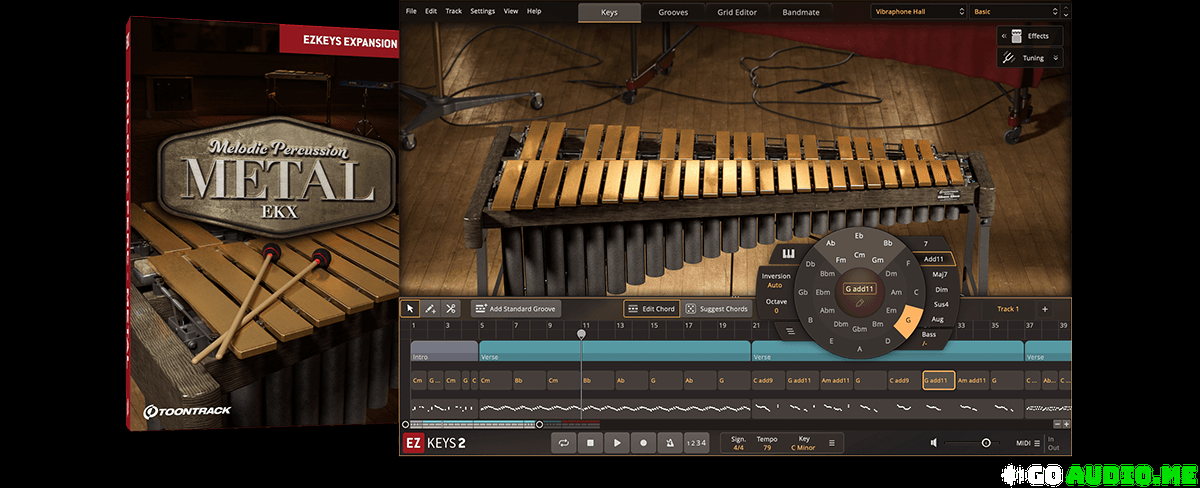Open the piano keyboard icon in chord wheel

point(787,254)
